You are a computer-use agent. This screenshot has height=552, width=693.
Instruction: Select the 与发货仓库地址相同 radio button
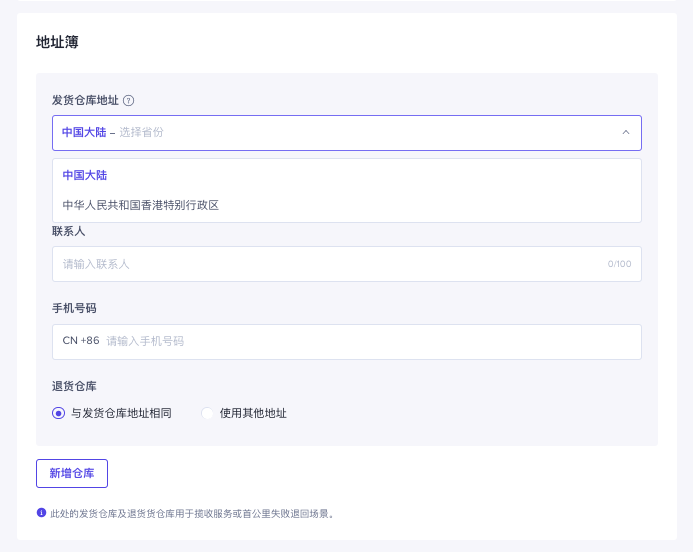(x=58, y=413)
